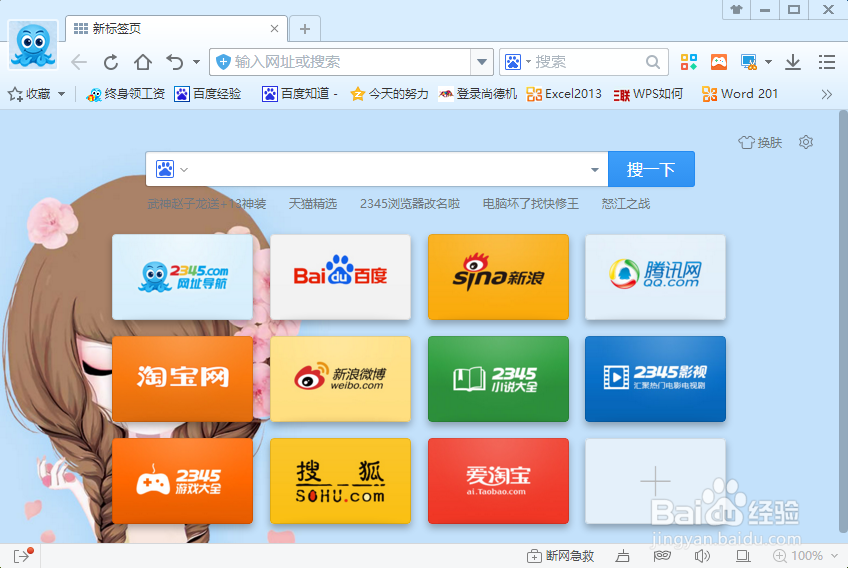
Task: Click the main page search input
Action: coord(377,169)
